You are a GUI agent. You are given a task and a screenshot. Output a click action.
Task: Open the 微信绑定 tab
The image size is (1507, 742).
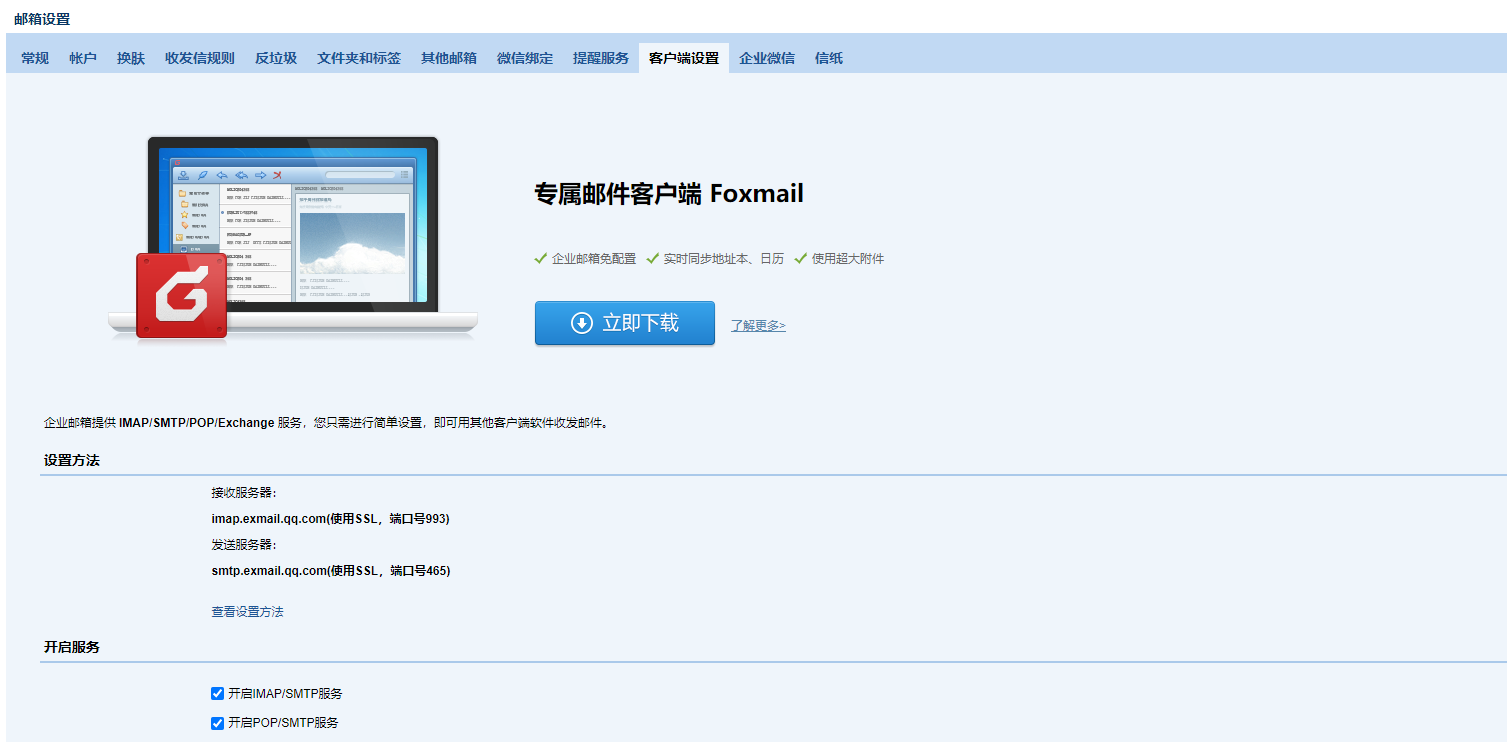pyautogui.click(x=525, y=58)
